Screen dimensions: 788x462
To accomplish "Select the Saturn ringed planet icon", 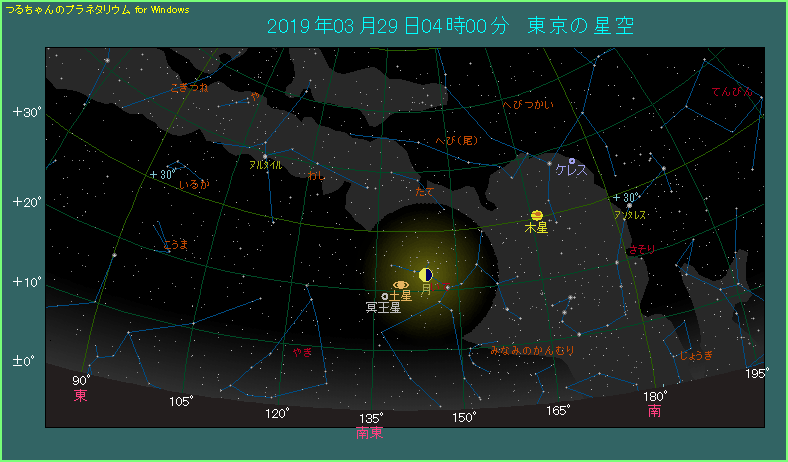I will (400, 285).
